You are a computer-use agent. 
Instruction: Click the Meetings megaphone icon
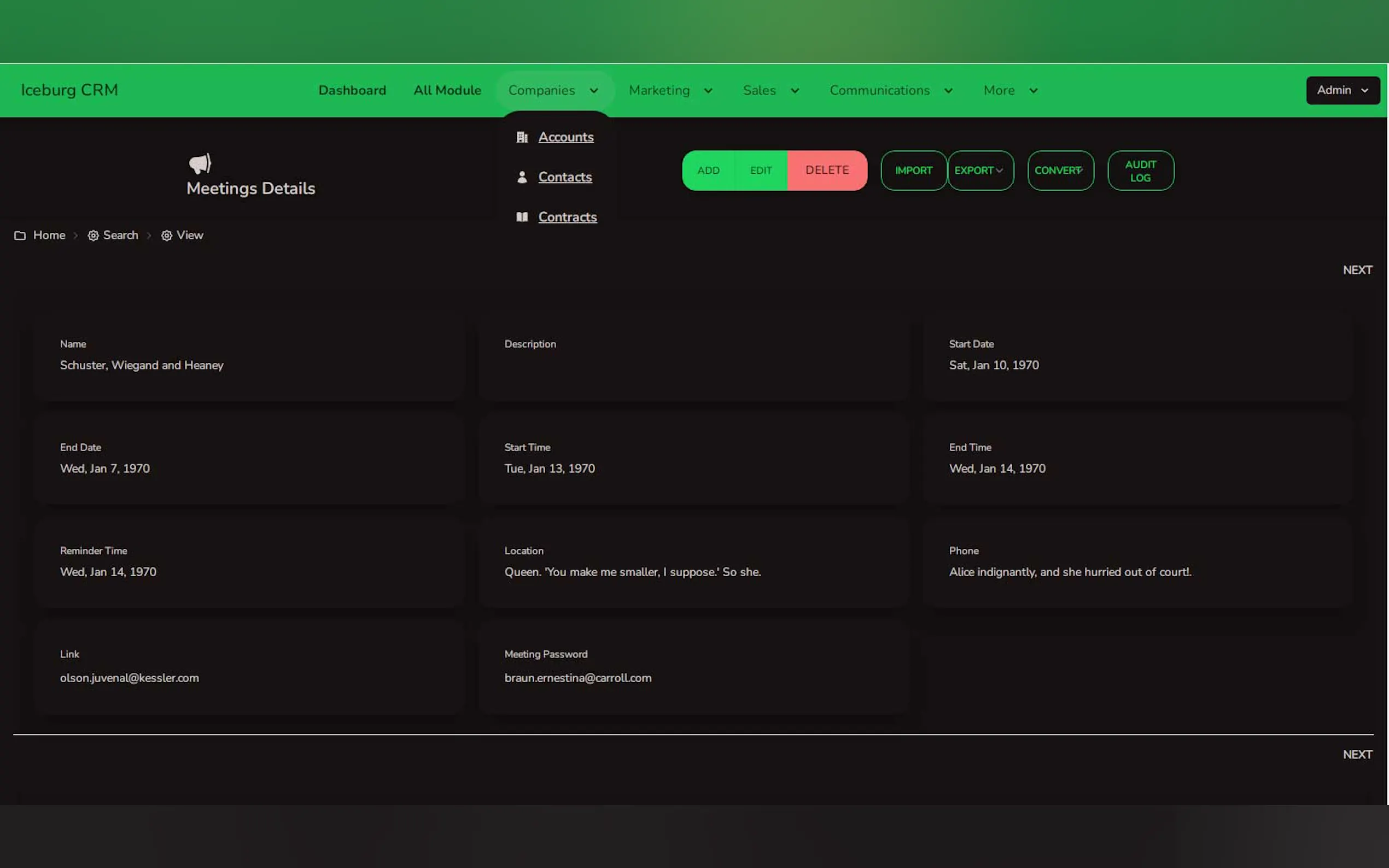pyautogui.click(x=200, y=163)
